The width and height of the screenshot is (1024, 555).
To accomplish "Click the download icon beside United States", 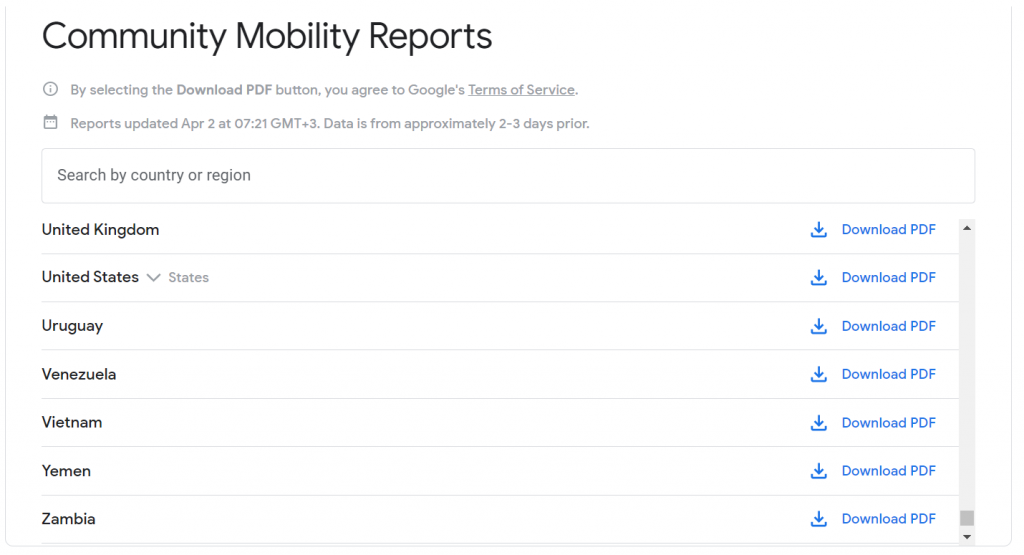I will [818, 278].
